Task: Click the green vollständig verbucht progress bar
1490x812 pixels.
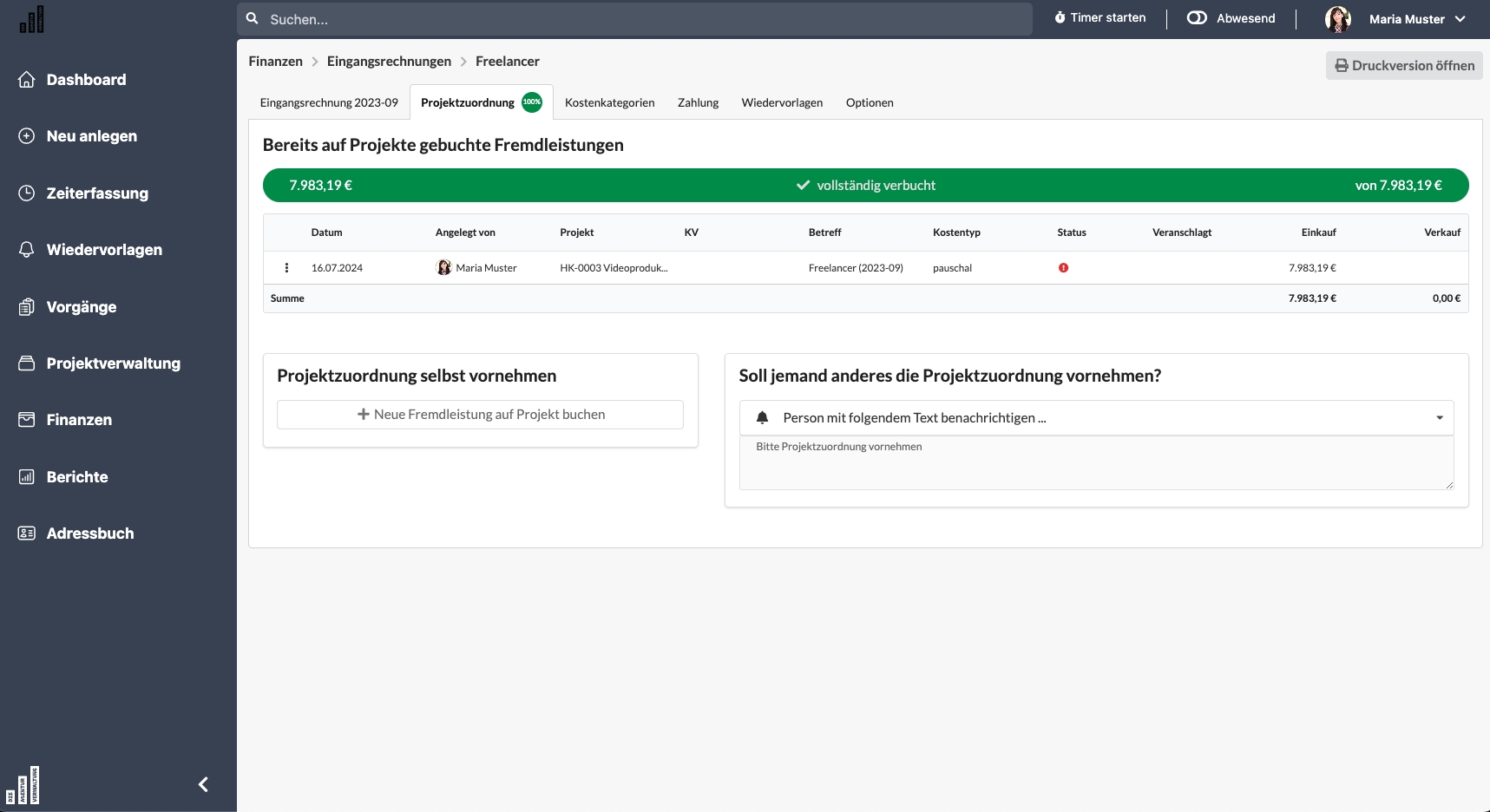Action: click(x=865, y=186)
